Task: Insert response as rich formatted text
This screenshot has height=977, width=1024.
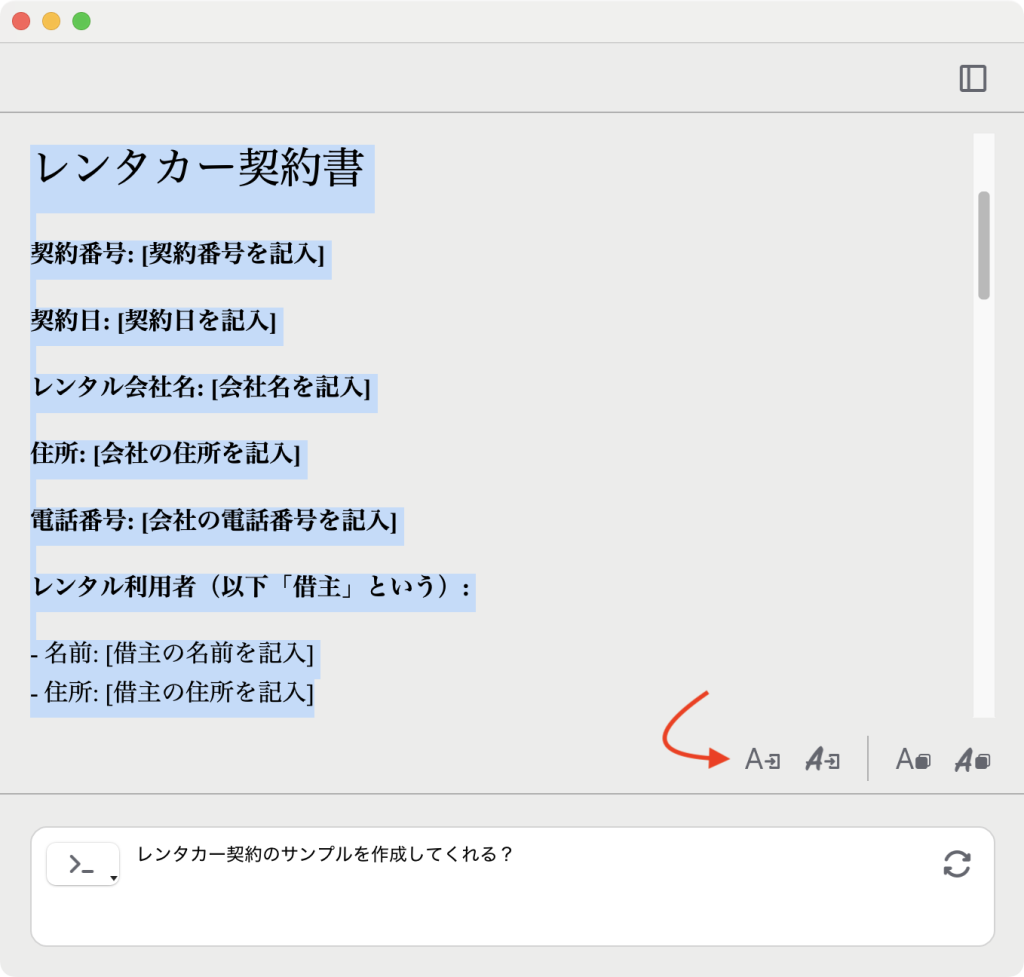Action: pos(822,760)
